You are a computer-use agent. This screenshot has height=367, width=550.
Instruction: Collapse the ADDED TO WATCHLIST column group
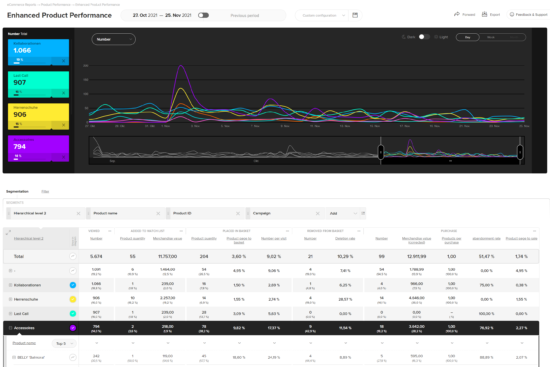pyautogui.click(x=181, y=231)
